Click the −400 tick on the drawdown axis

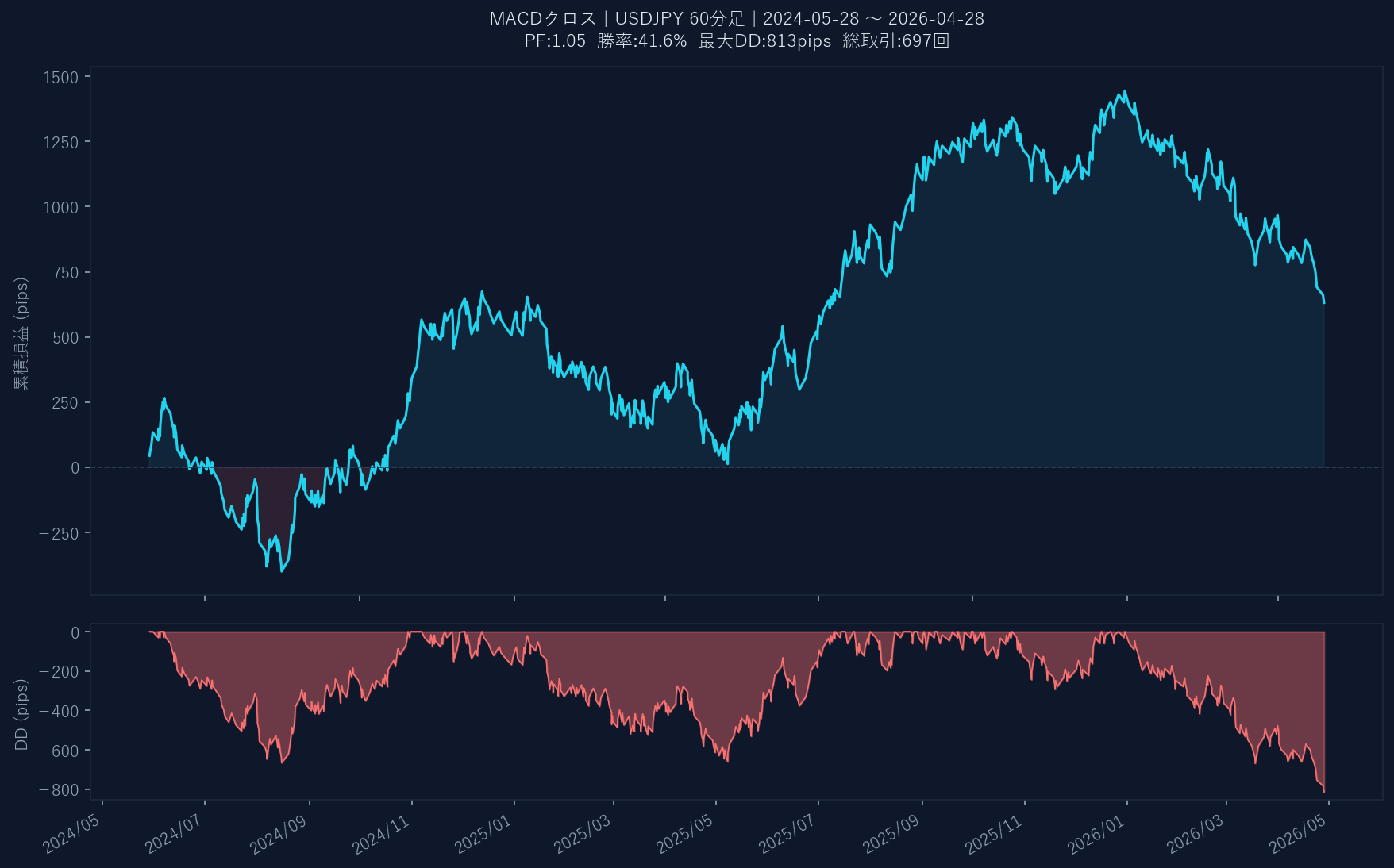[x=59, y=712]
